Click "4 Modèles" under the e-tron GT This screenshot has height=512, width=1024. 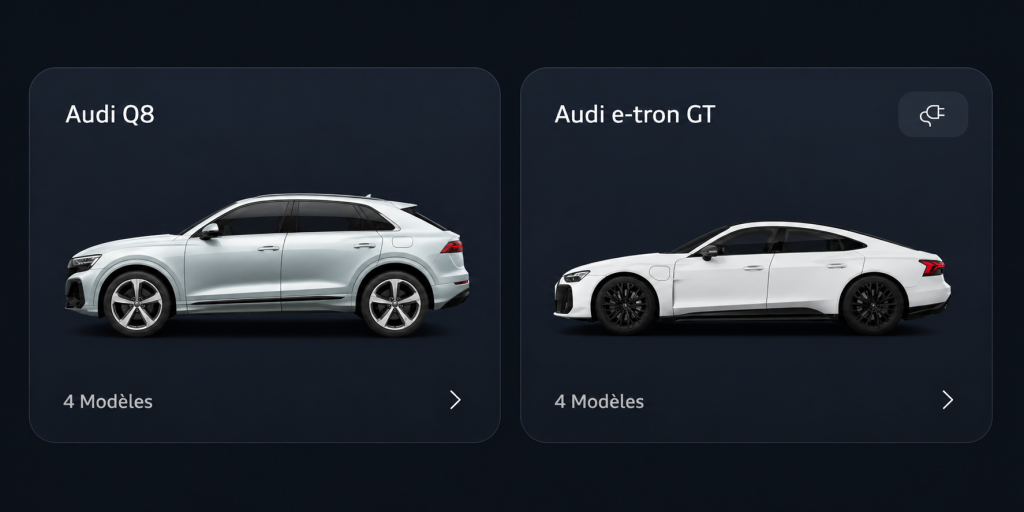(x=599, y=401)
